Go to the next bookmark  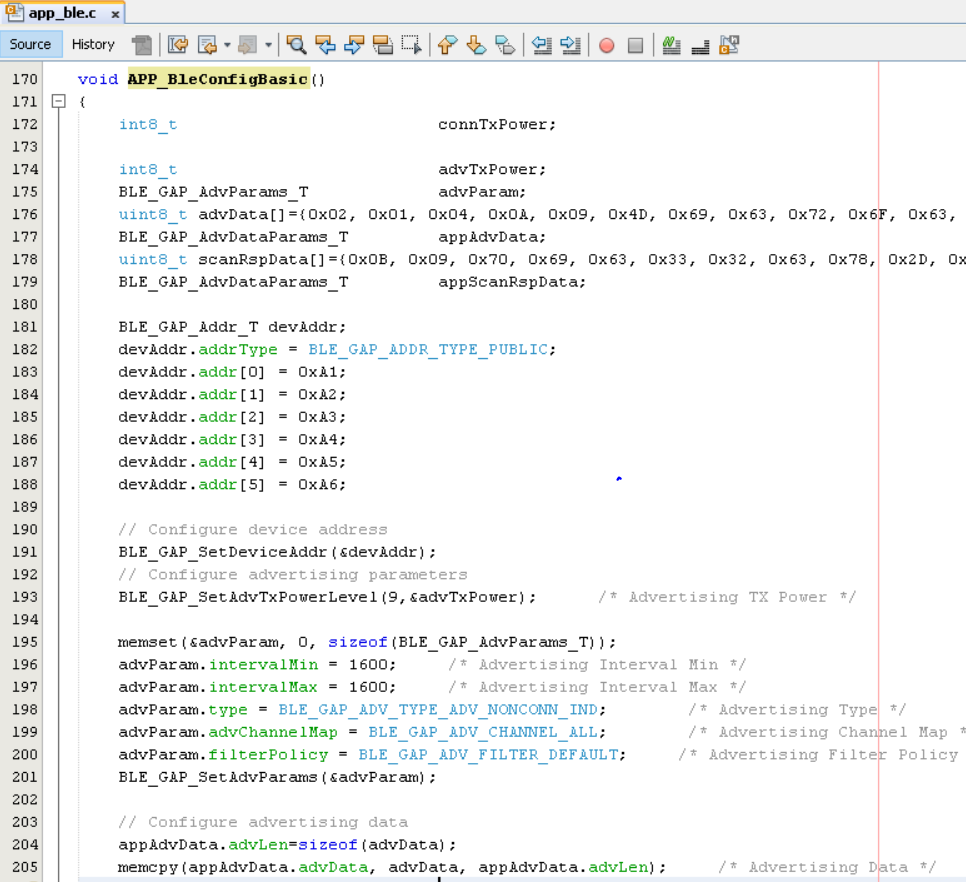[476, 45]
